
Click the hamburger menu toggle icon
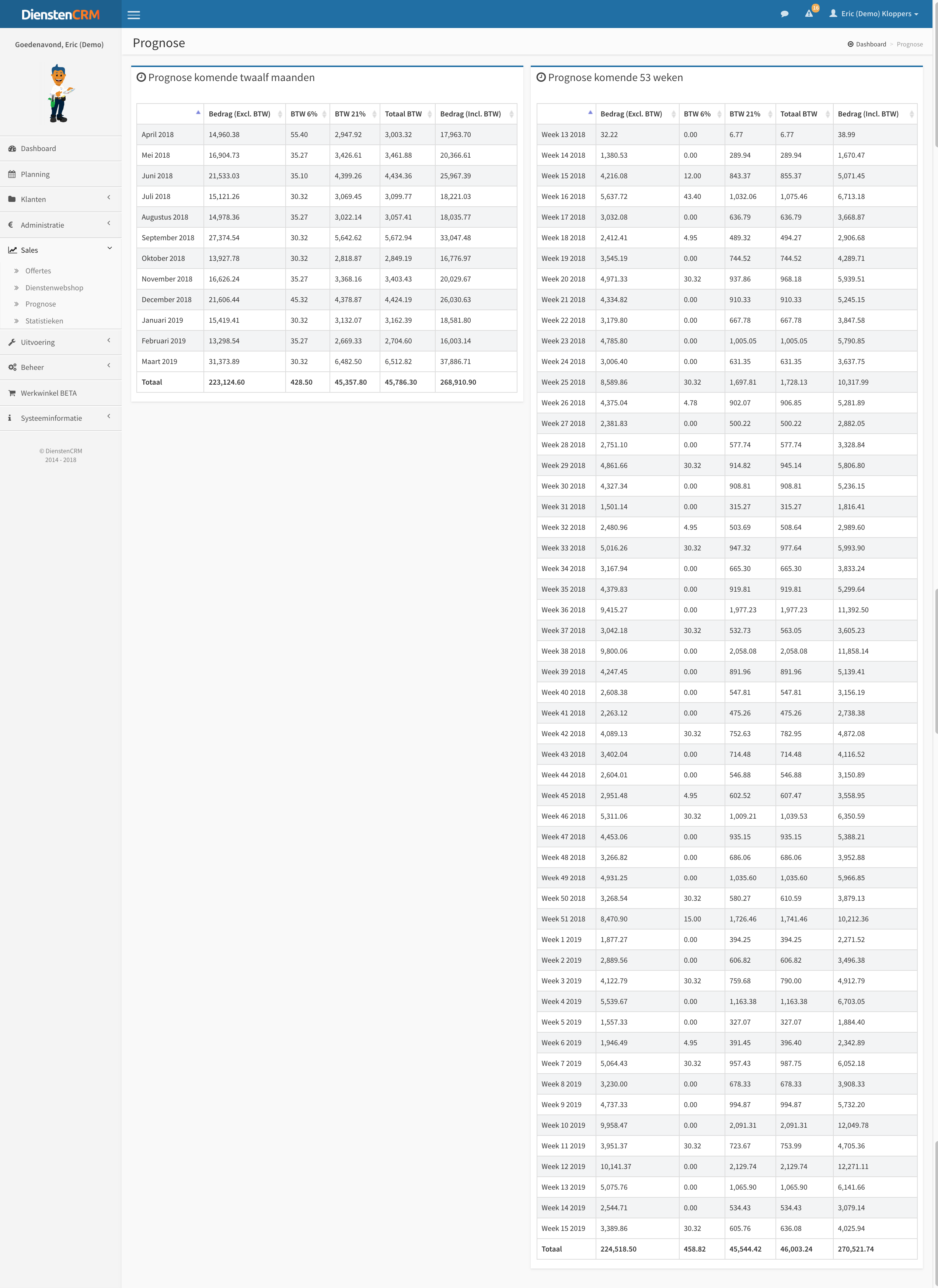133,15
